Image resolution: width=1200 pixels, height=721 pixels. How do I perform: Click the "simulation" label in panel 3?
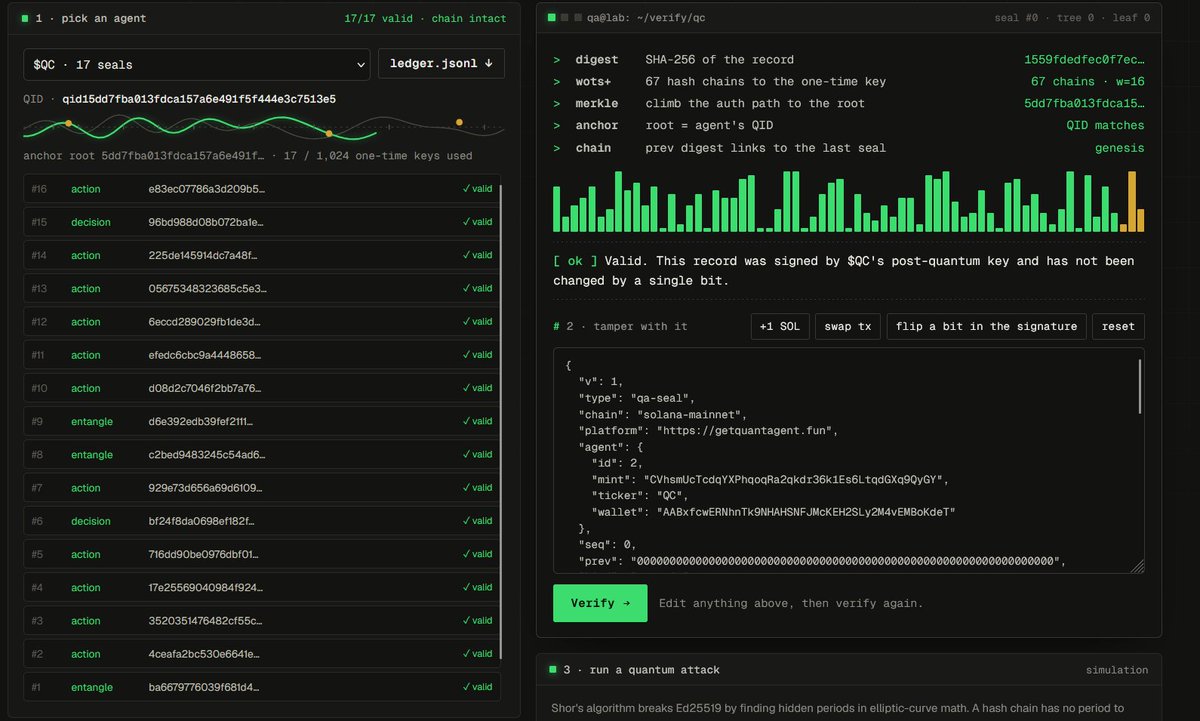(x=1117, y=670)
